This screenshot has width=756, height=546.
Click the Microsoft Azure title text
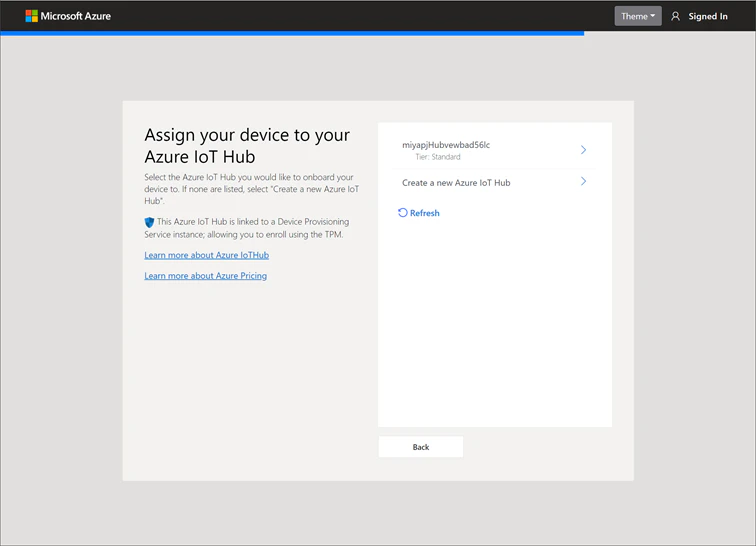pos(76,16)
